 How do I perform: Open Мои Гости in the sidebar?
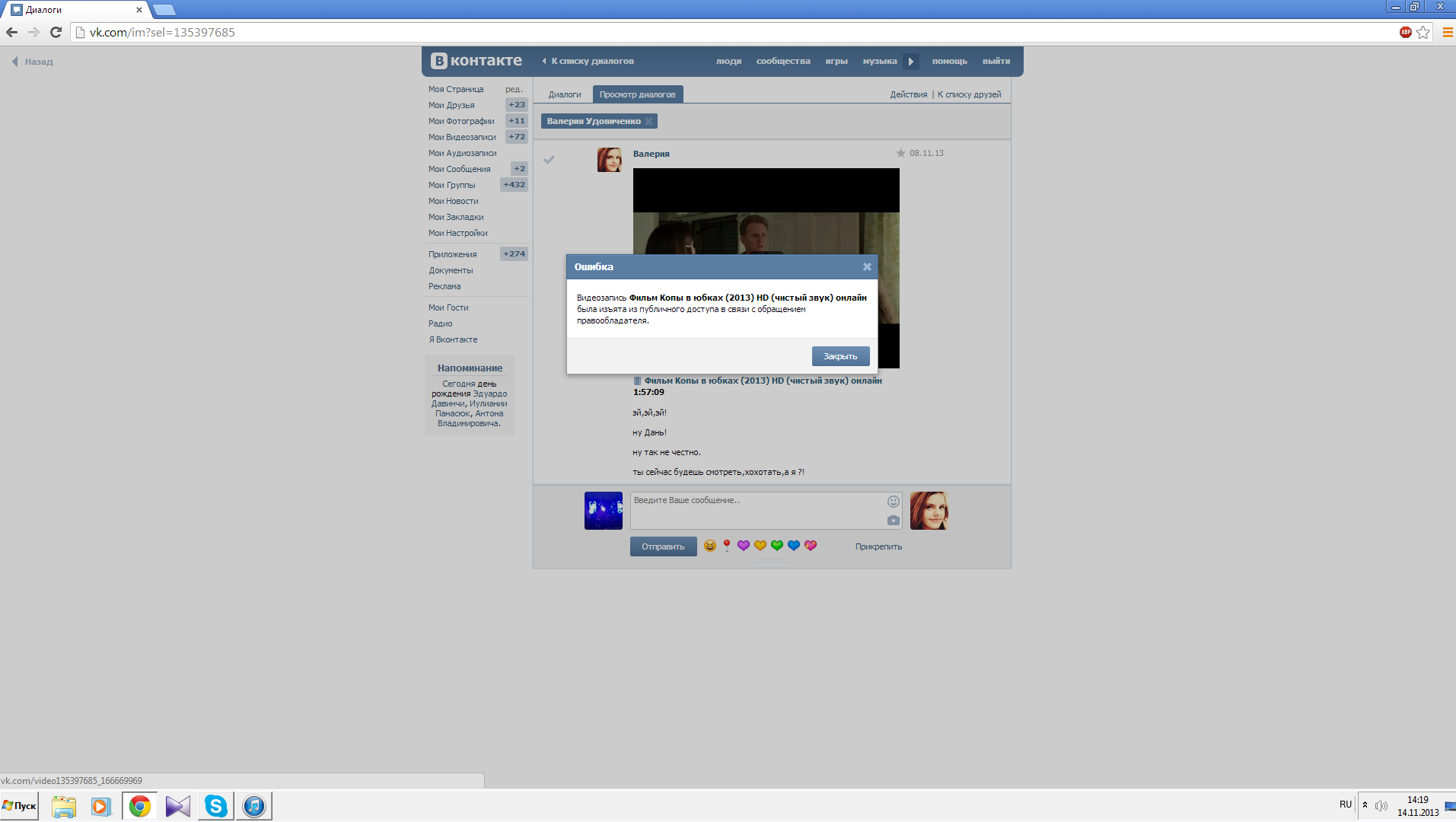(448, 307)
